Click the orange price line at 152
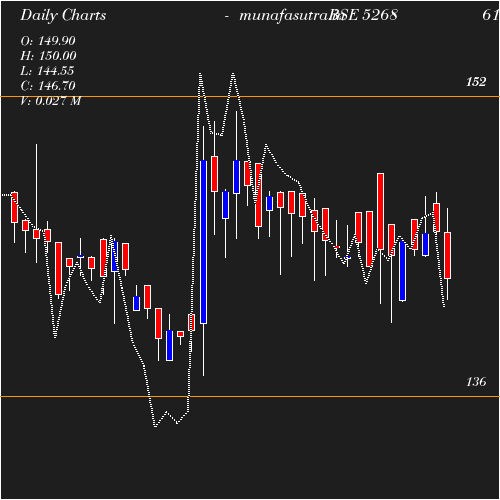The height and width of the screenshot is (500, 500). pyautogui.click(x=250, y=97)
